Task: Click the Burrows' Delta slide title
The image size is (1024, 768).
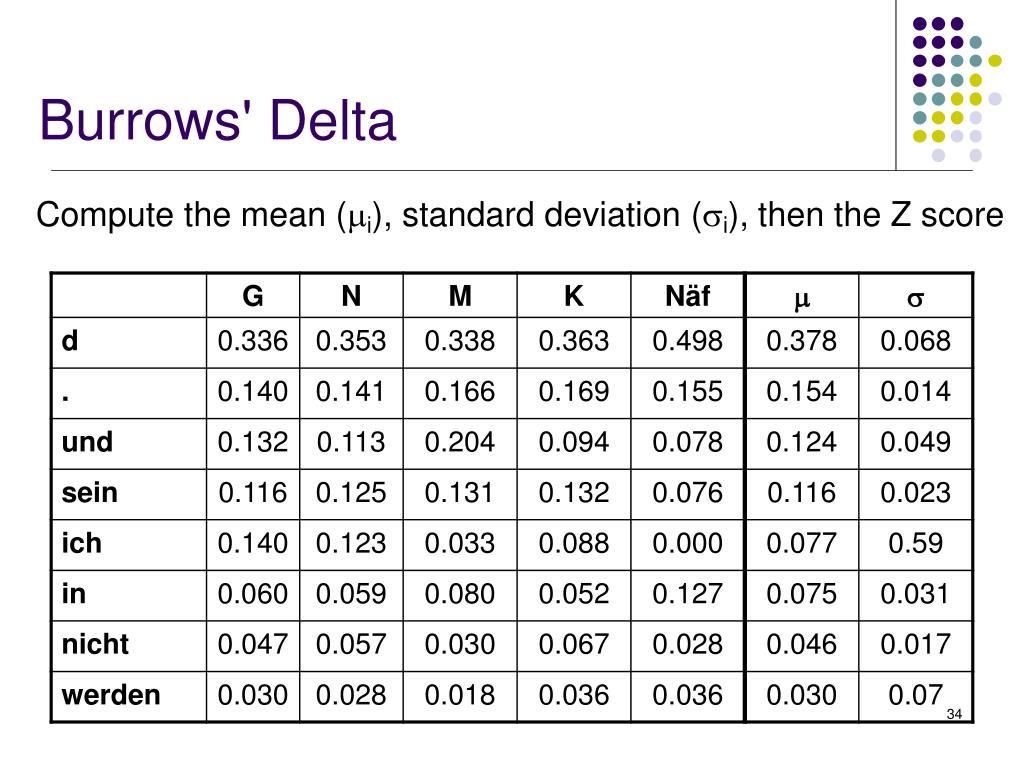Action: [217, 120]
